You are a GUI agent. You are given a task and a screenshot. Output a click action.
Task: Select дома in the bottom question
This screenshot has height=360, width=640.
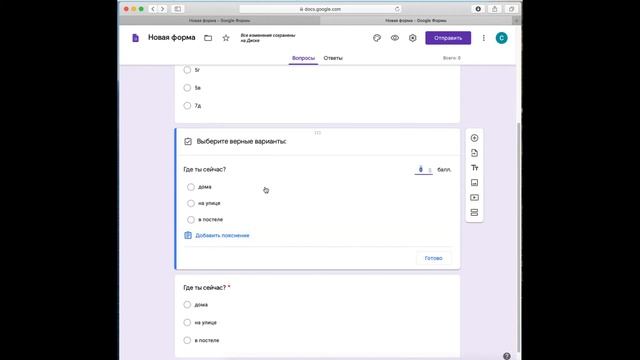point(187,304)
